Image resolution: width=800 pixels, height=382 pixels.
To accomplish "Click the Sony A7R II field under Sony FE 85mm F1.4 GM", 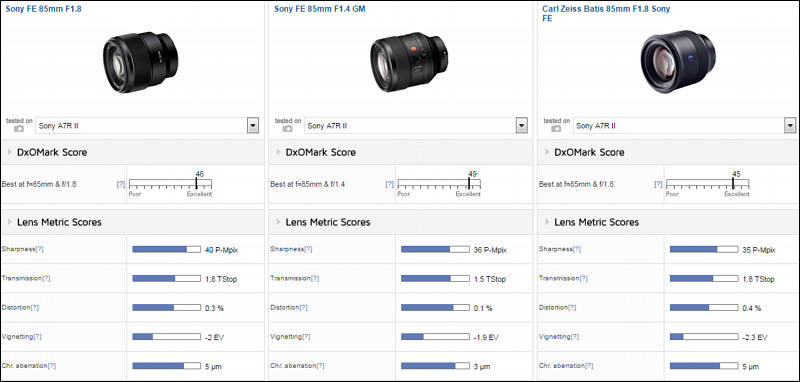I will point(410,125).
